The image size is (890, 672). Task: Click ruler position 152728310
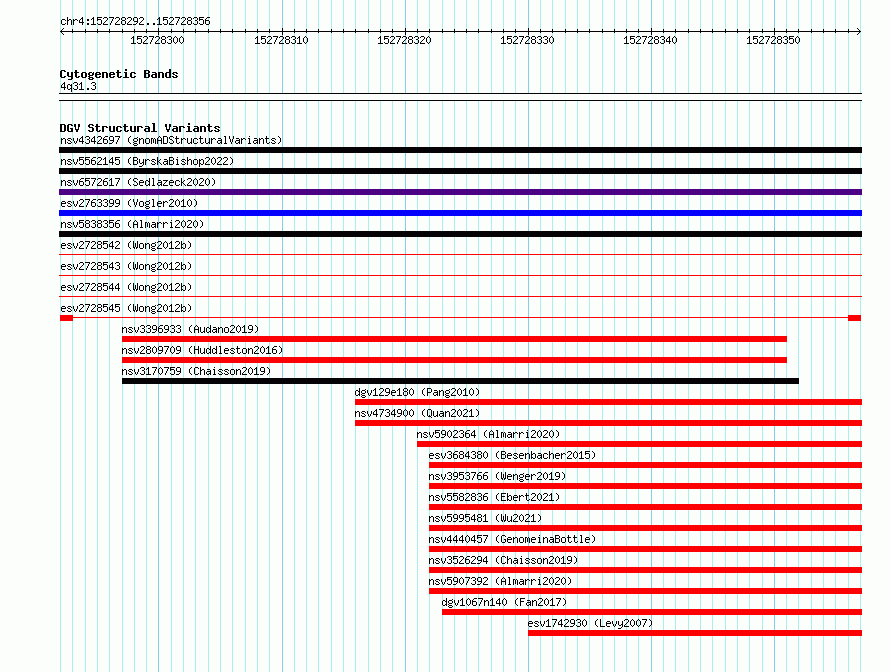pos(281,40)
